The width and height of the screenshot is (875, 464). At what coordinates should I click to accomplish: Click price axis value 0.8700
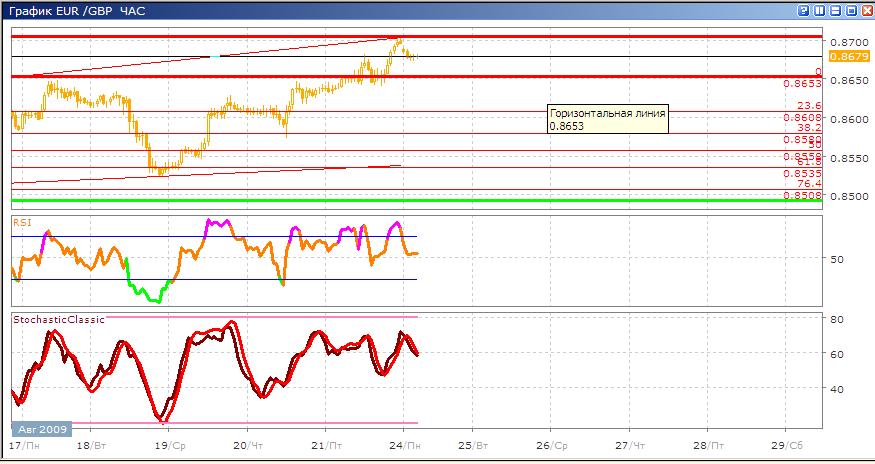coord(849,42)
